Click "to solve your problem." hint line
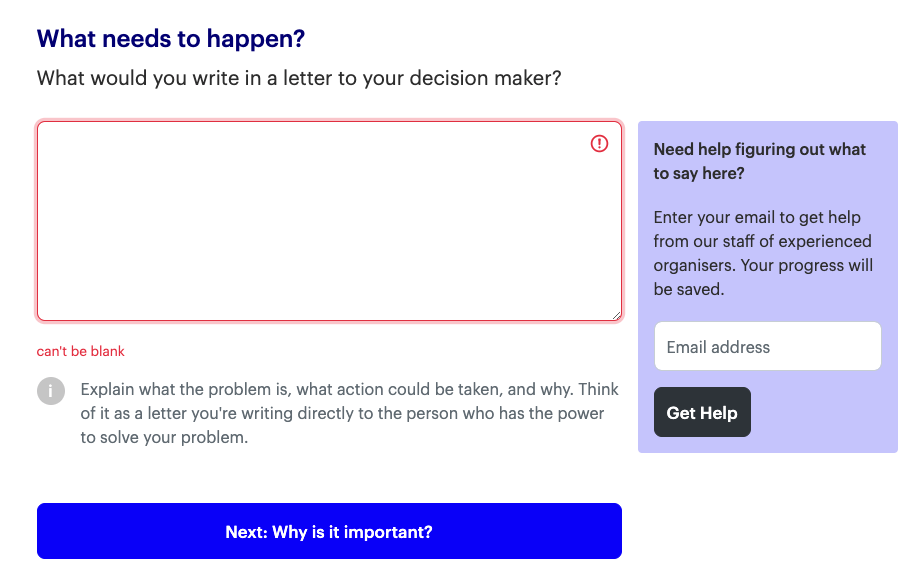The image size is (914, 568). click(x=164, y=437)
